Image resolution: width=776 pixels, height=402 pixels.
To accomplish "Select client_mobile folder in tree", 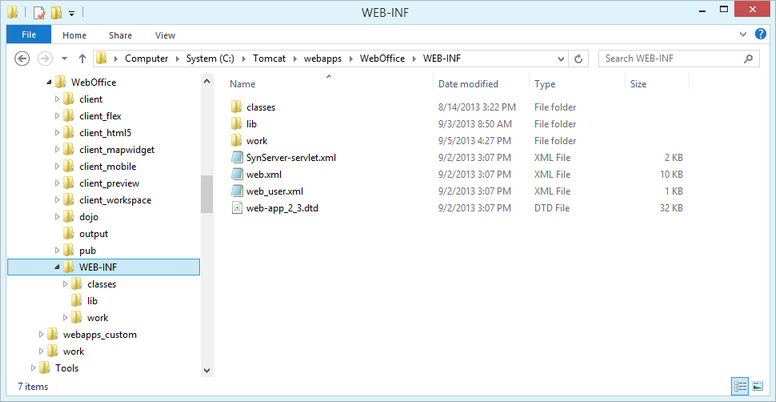I will click(107, 166).
